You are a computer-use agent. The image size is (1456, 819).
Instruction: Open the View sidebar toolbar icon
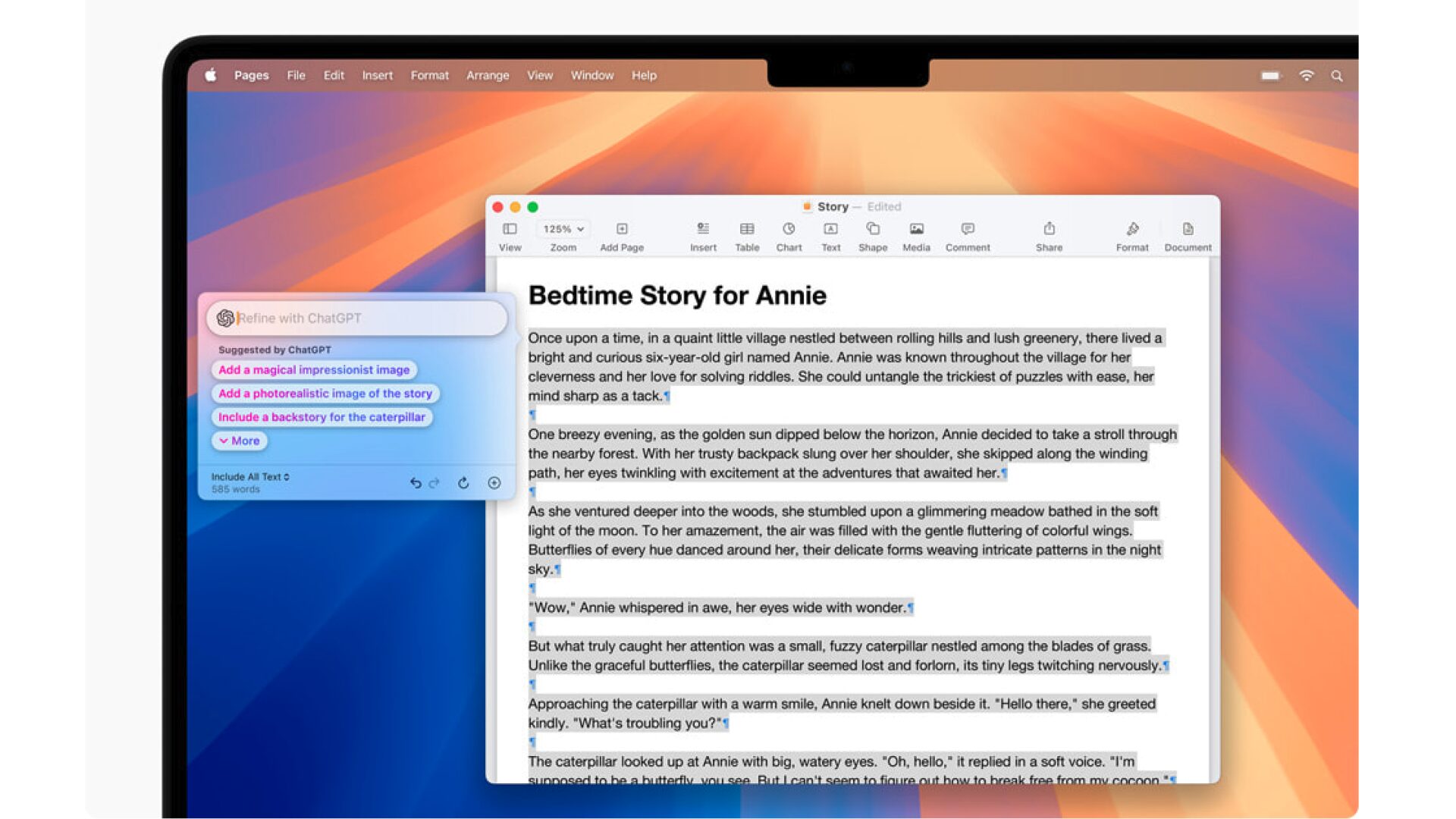510,229
